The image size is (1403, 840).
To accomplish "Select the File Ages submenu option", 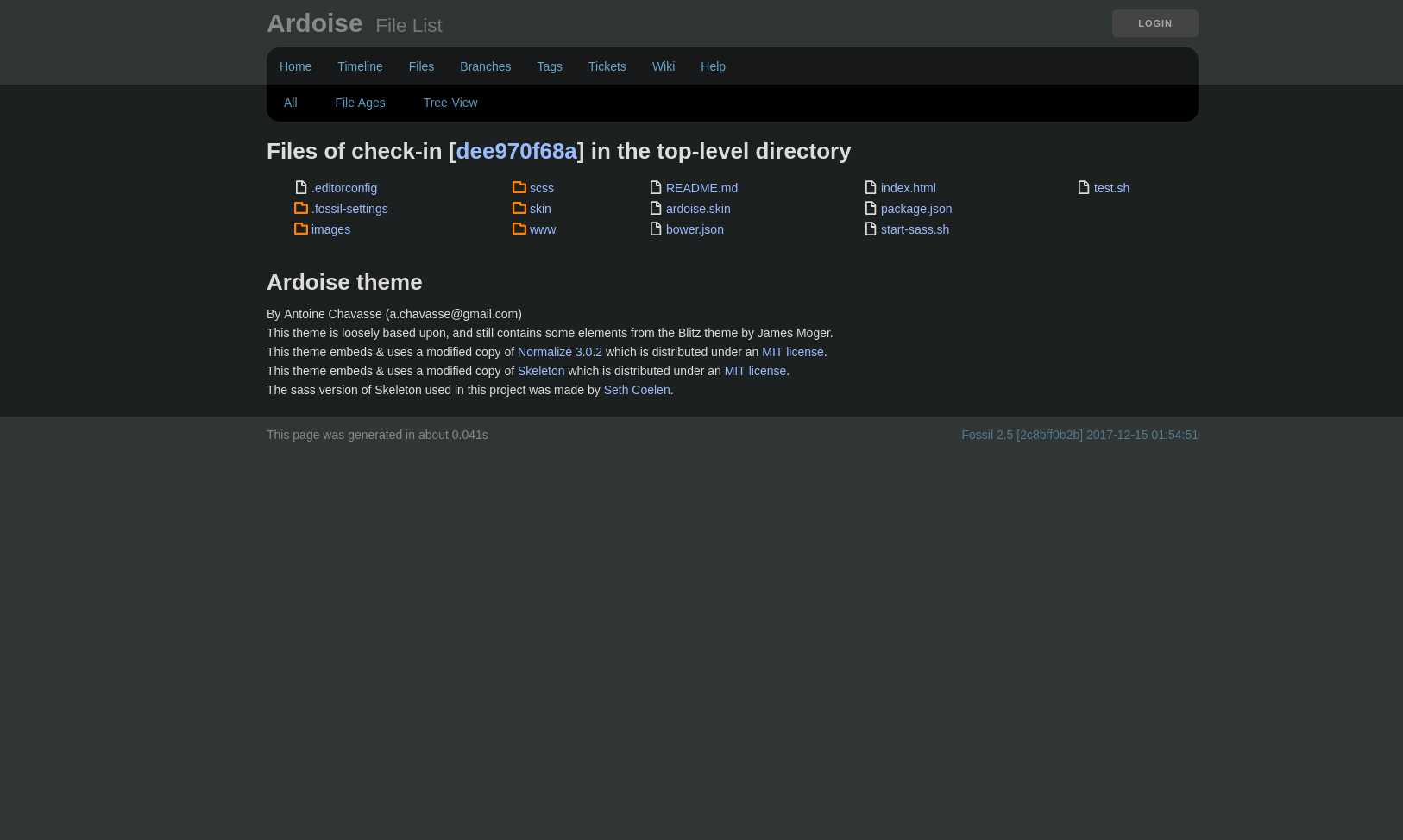I will 360,103.
